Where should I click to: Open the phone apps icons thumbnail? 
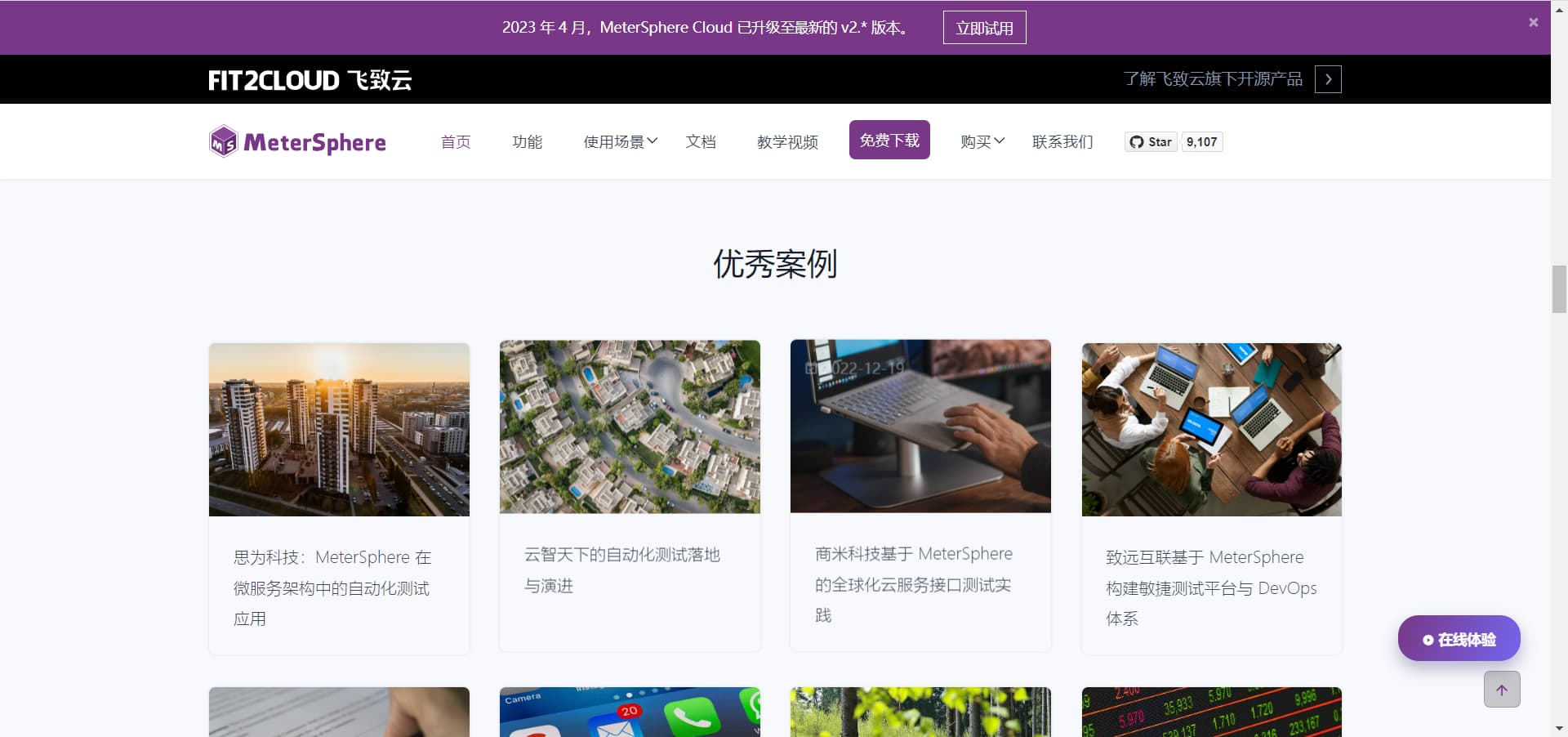(630, 712)
